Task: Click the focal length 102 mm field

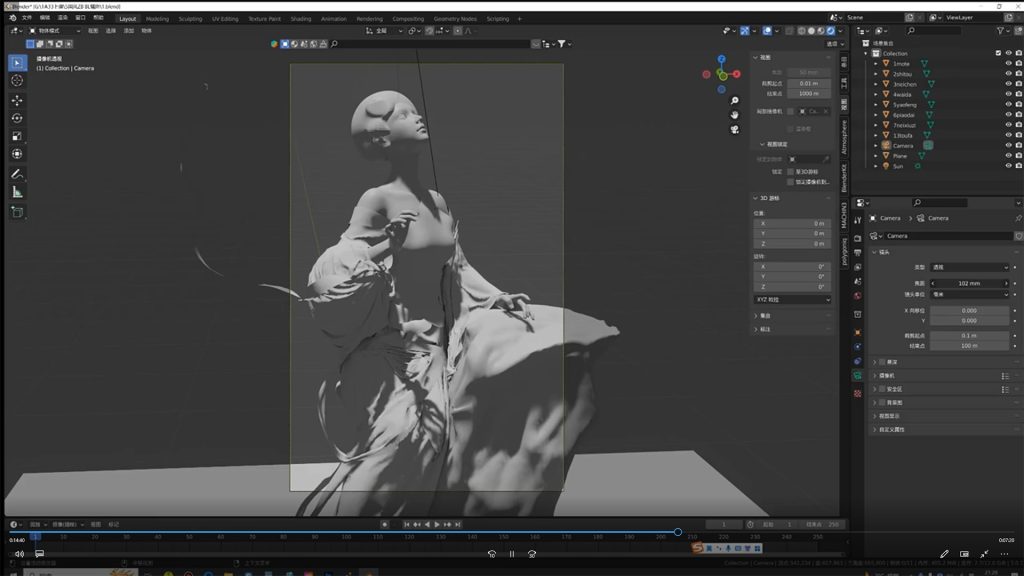Action: tap(968, 283)
